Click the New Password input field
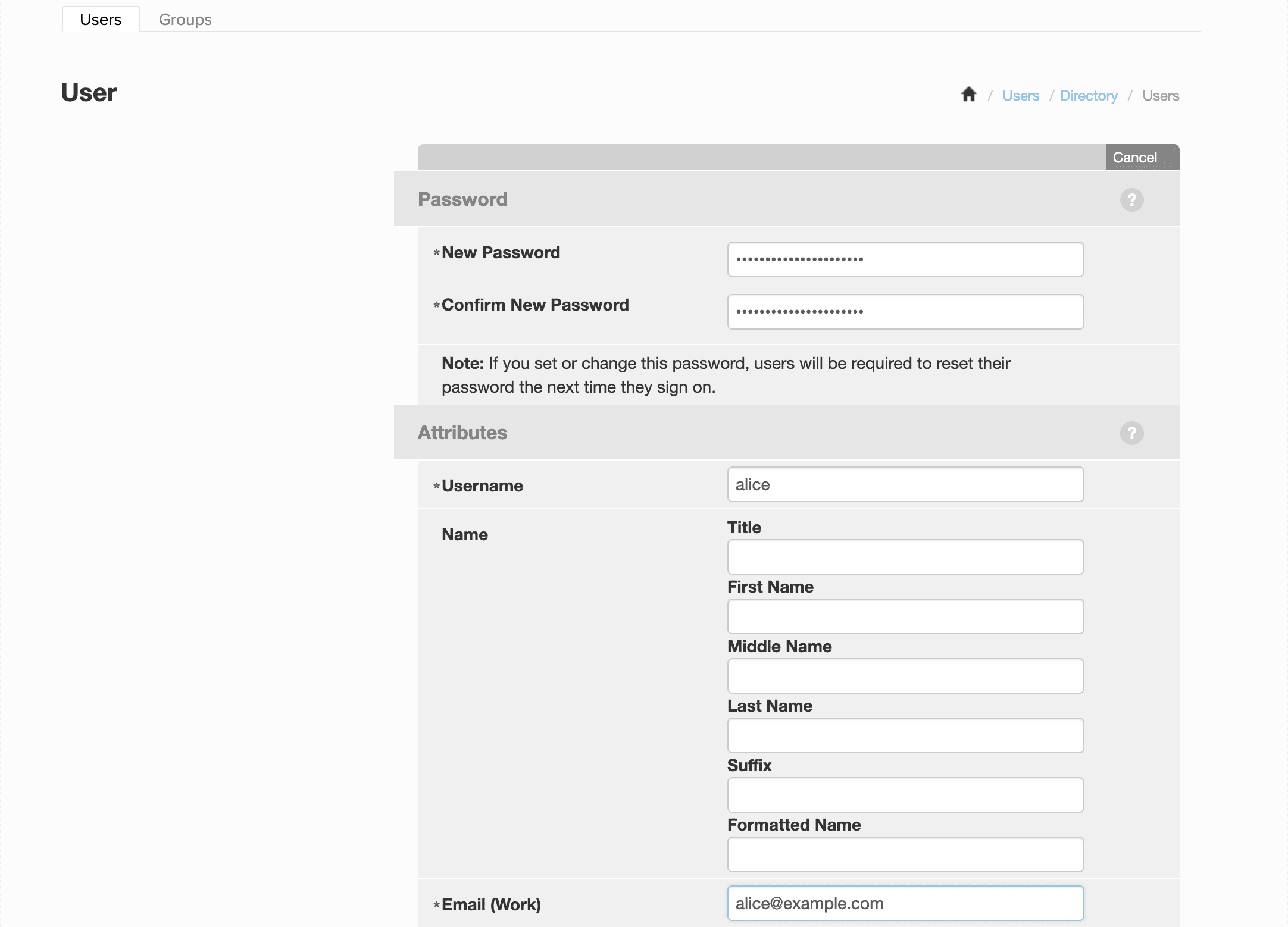The height and width of the screenshot is (927, 1288). [x=905, y=259]
